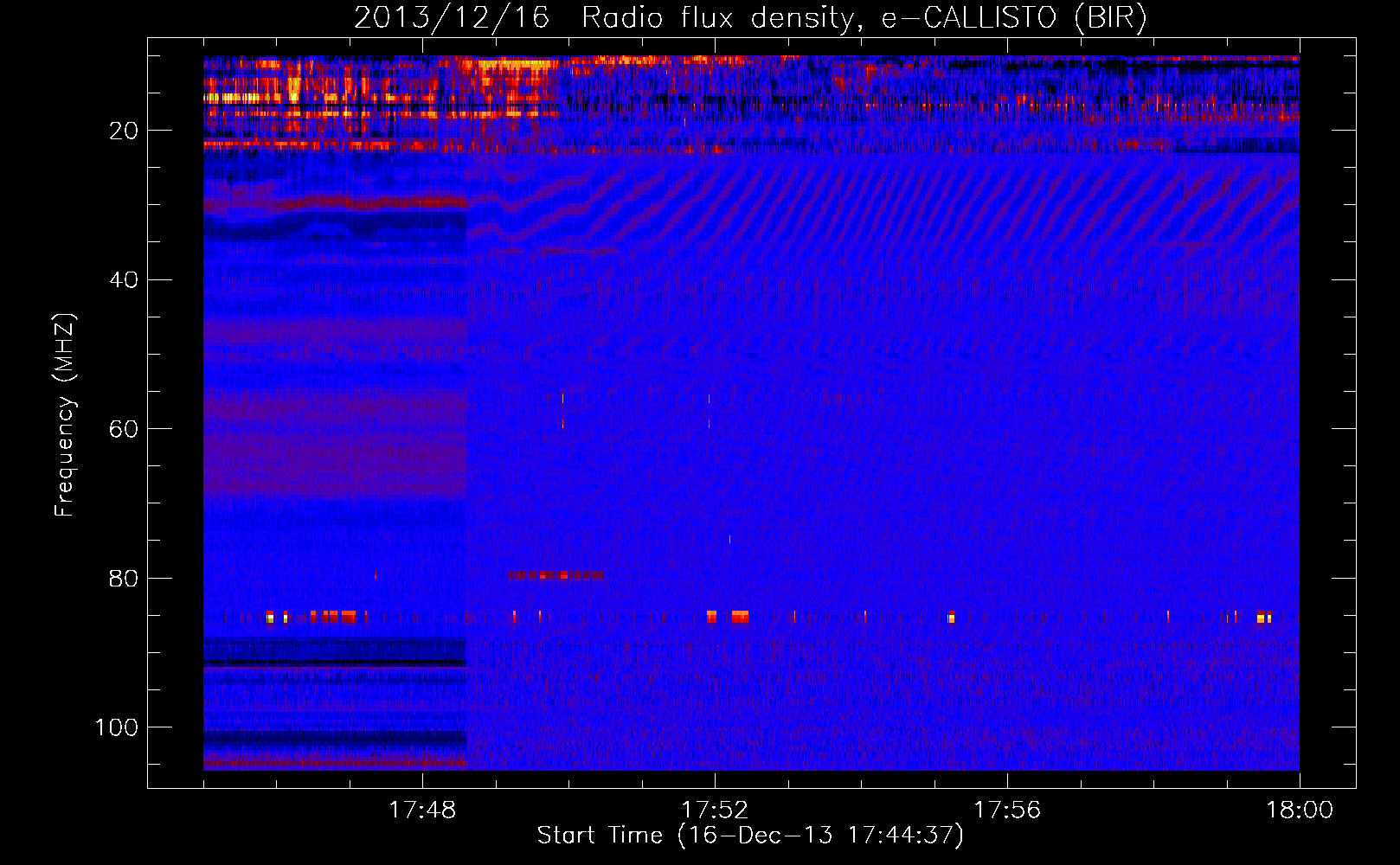Image resolution: width=1400 pixels, height=865 pixels.
Task: Click the date "2013/12/16" in the title
Action: click(x=452, y=18)
